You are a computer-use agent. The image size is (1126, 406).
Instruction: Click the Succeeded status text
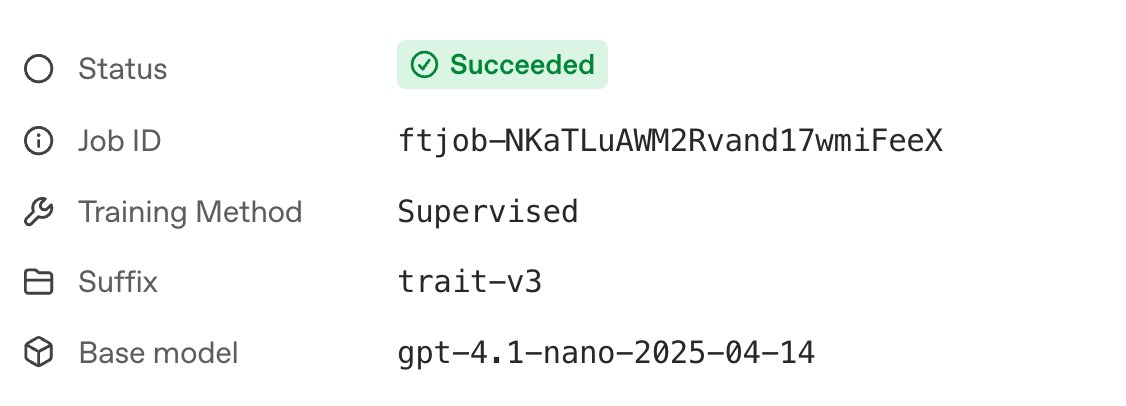[522, 65]
